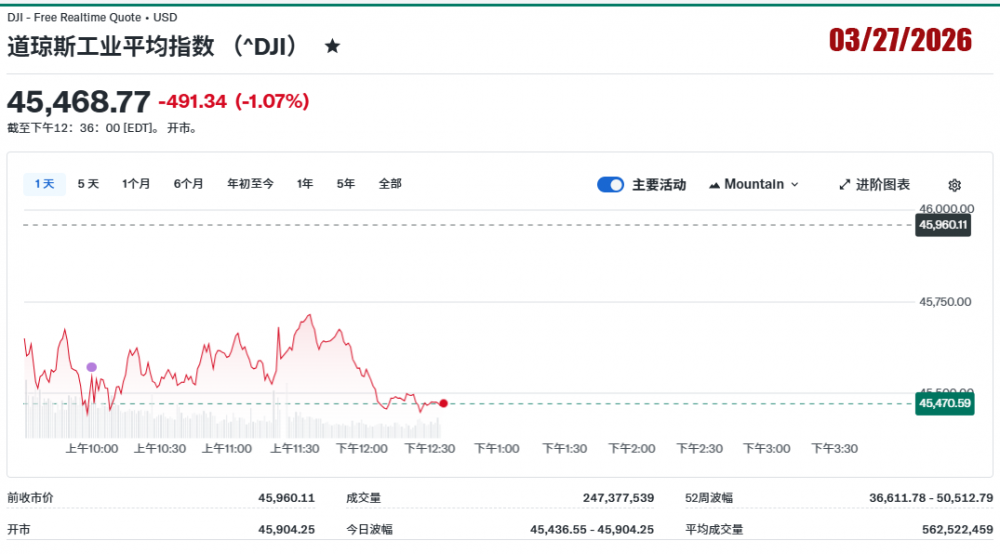Switch to 5天 time range
The height and width of the screenshot is (554, 1000).
pos(88,184)
